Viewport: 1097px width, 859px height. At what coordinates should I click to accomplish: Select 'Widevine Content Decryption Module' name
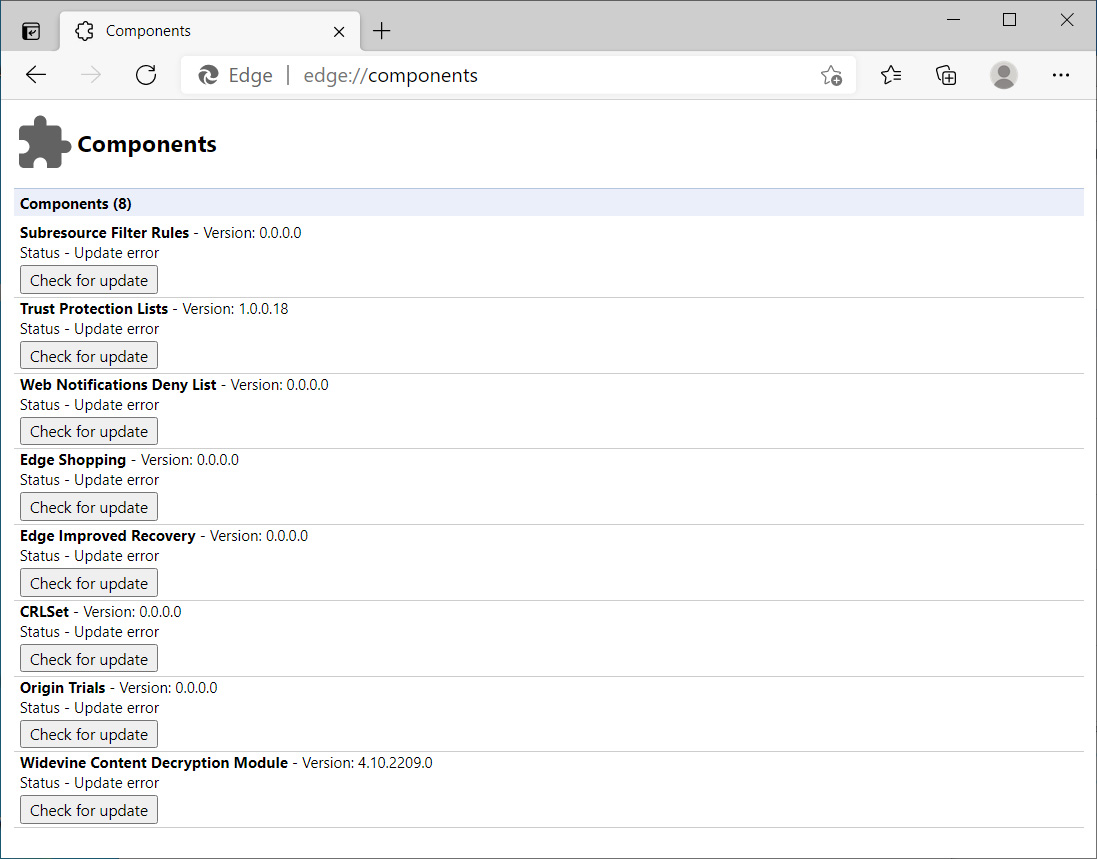tap(154, 762)
